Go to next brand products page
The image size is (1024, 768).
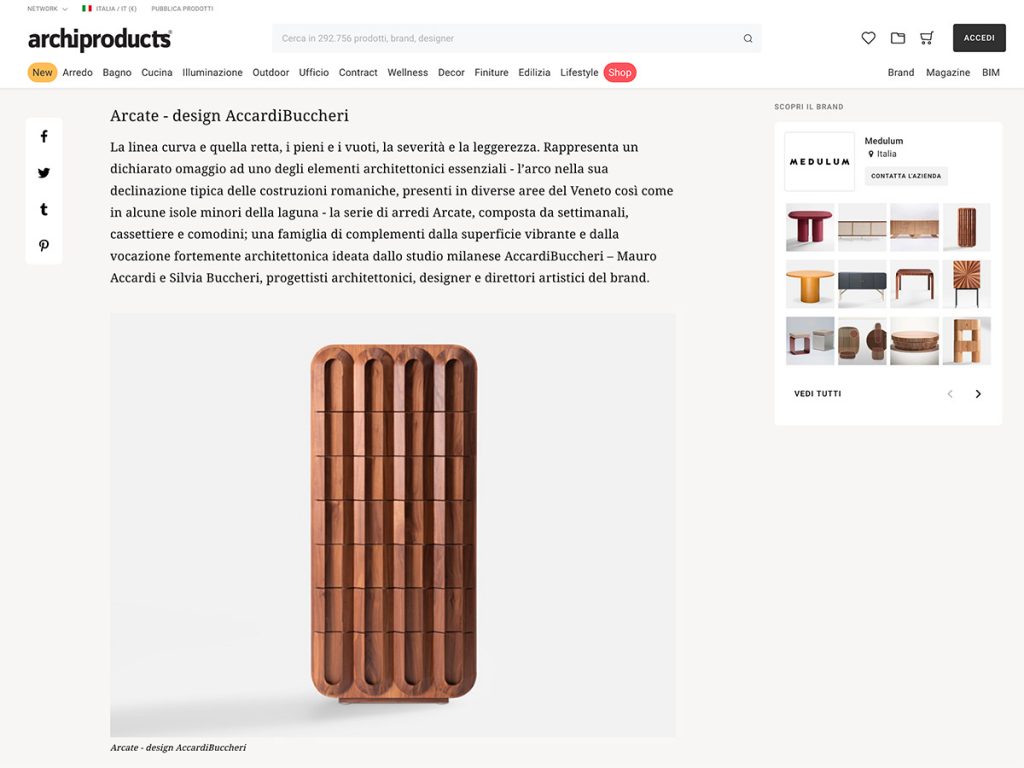tap(978, 394)
